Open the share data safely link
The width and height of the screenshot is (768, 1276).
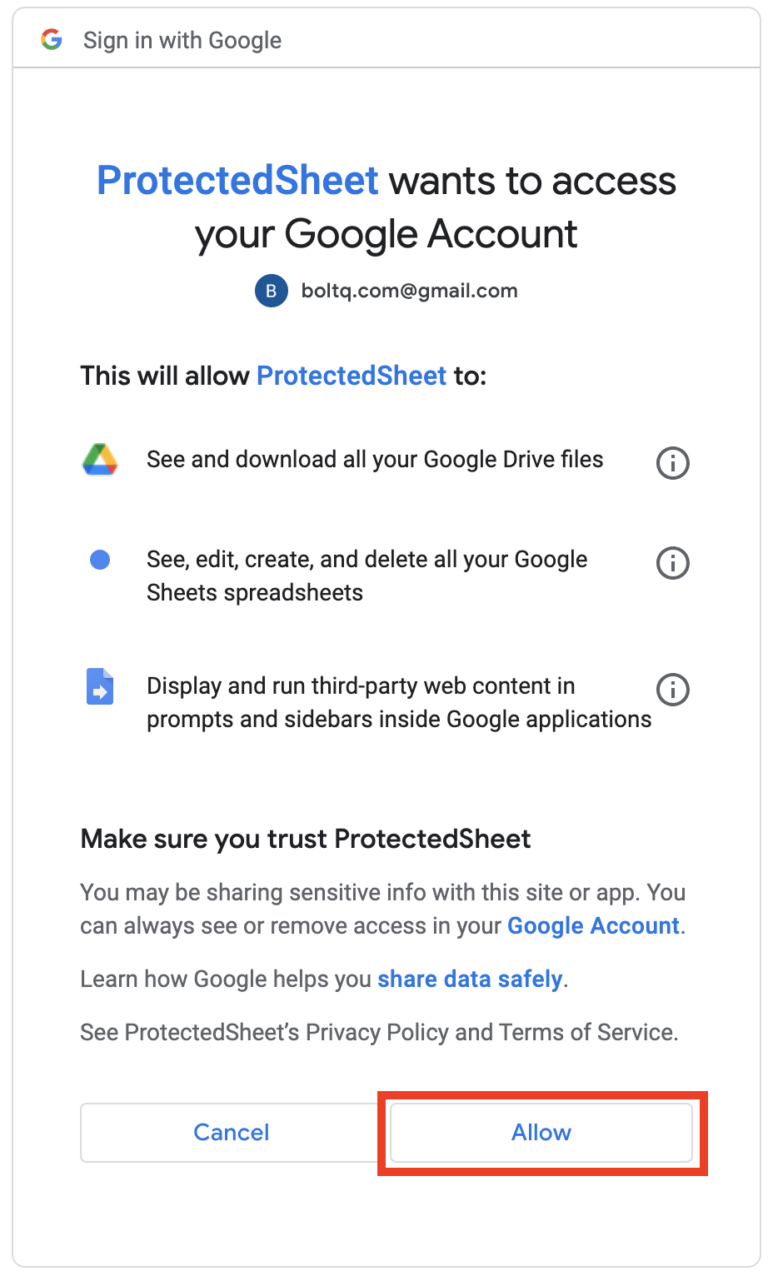click(x=470, y=978)
